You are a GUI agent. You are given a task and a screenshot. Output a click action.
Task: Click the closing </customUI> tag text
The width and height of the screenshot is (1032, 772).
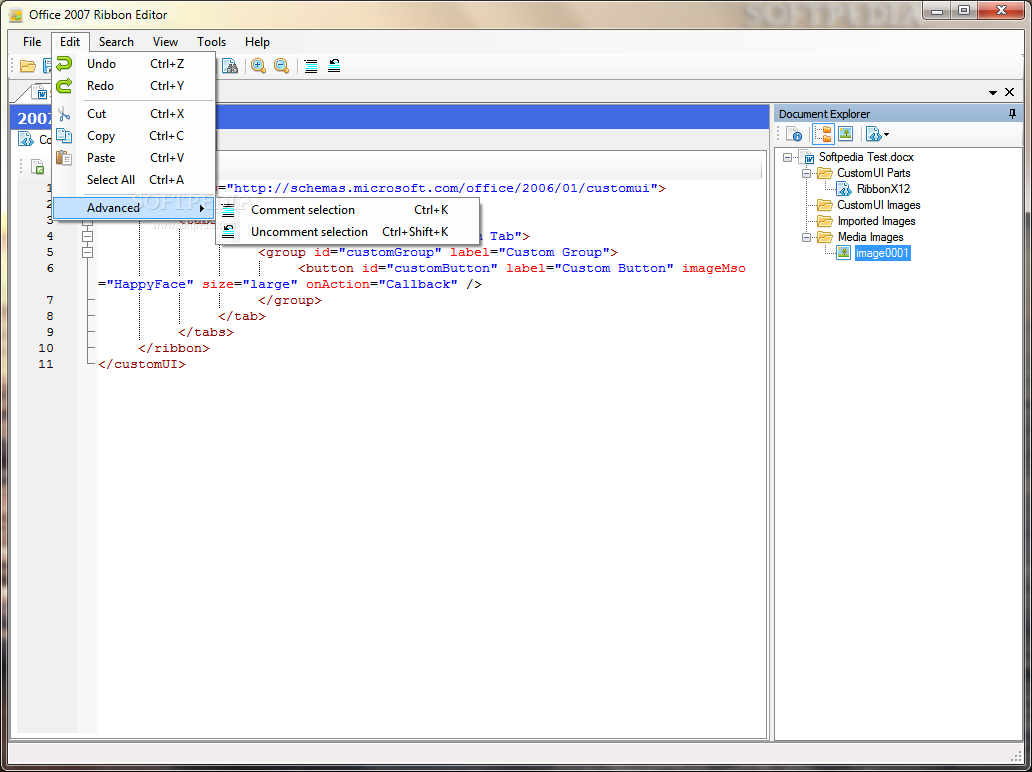pyautogui.click(x=142, y=364)
